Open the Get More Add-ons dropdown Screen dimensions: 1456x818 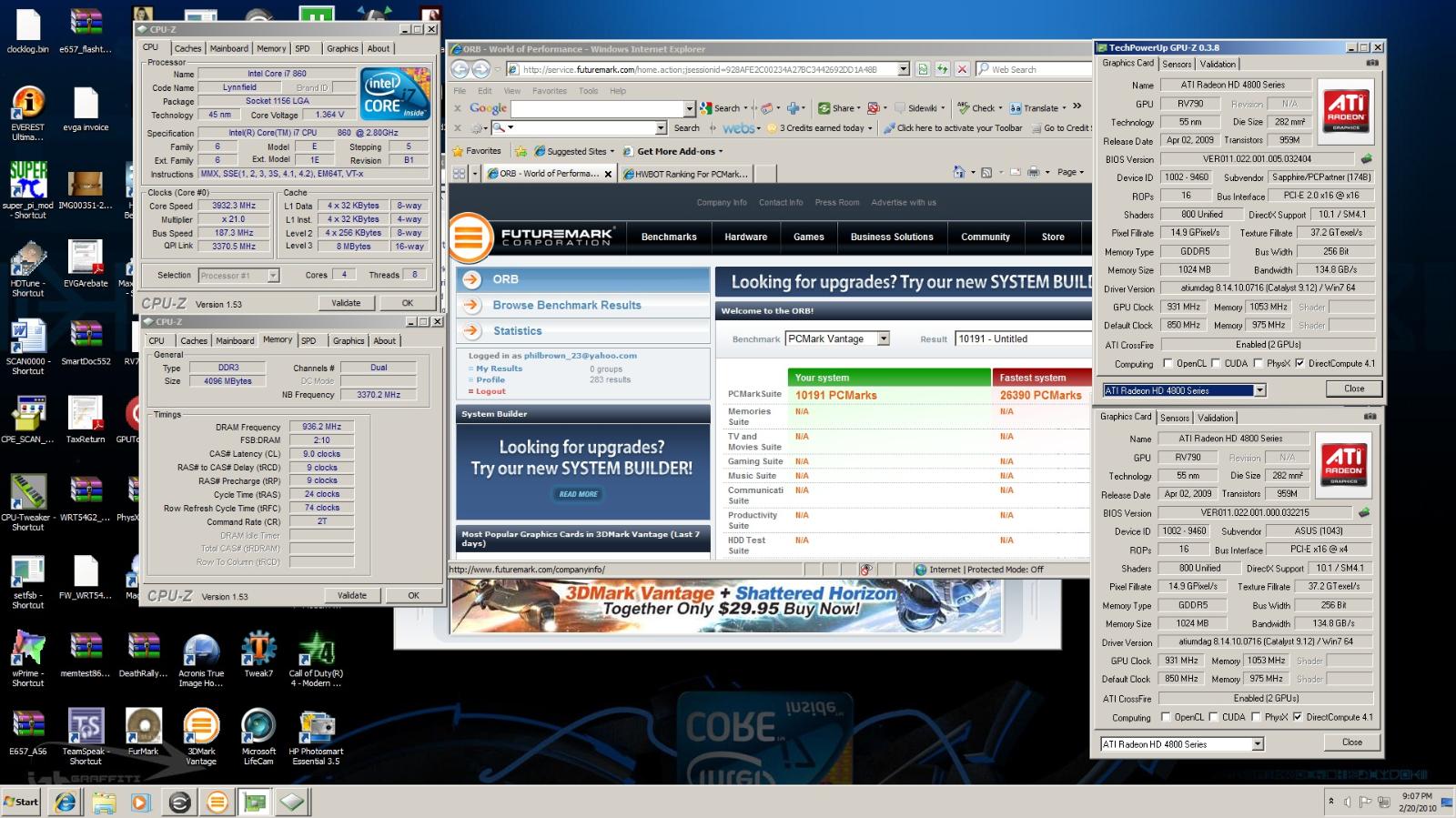[x=721, y=152]
